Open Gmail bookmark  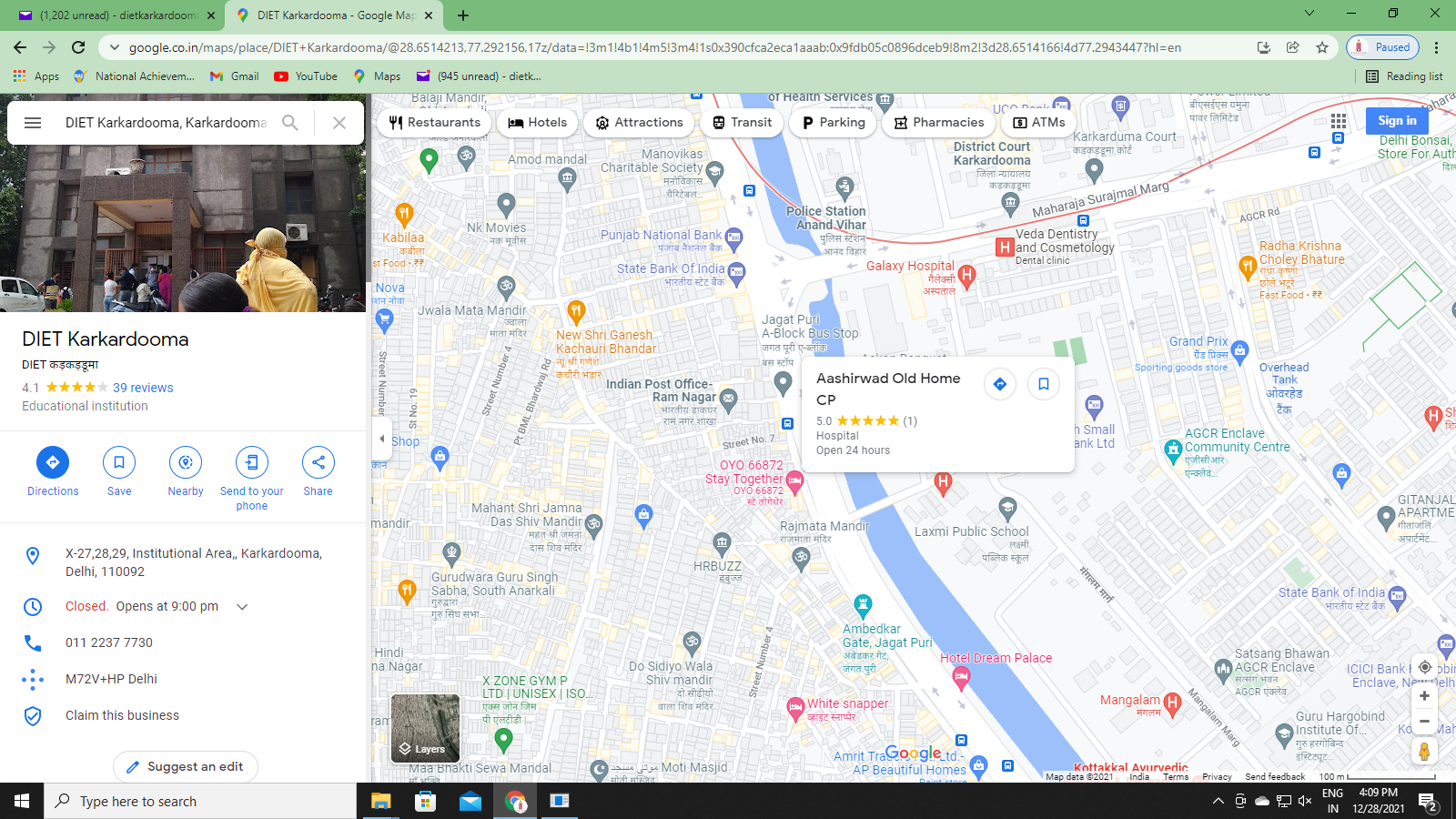coord(234,76)
